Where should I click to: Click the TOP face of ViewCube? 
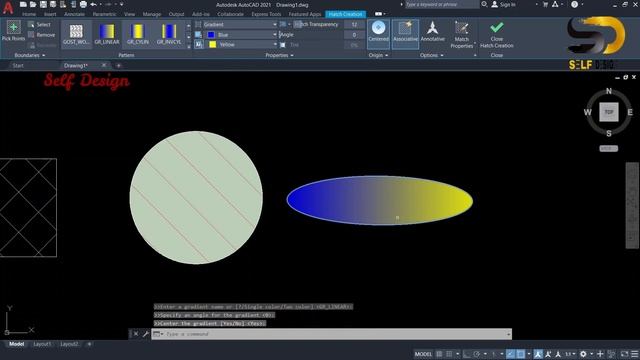(x=609, y=112)
